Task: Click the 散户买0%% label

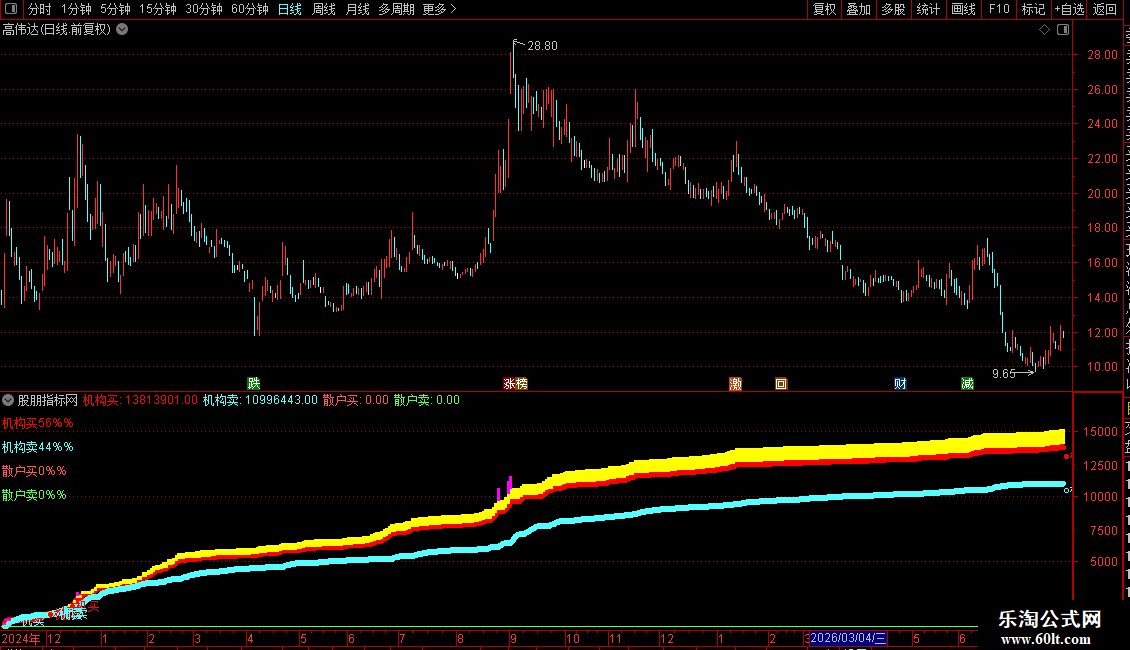Action: point(34,471)
